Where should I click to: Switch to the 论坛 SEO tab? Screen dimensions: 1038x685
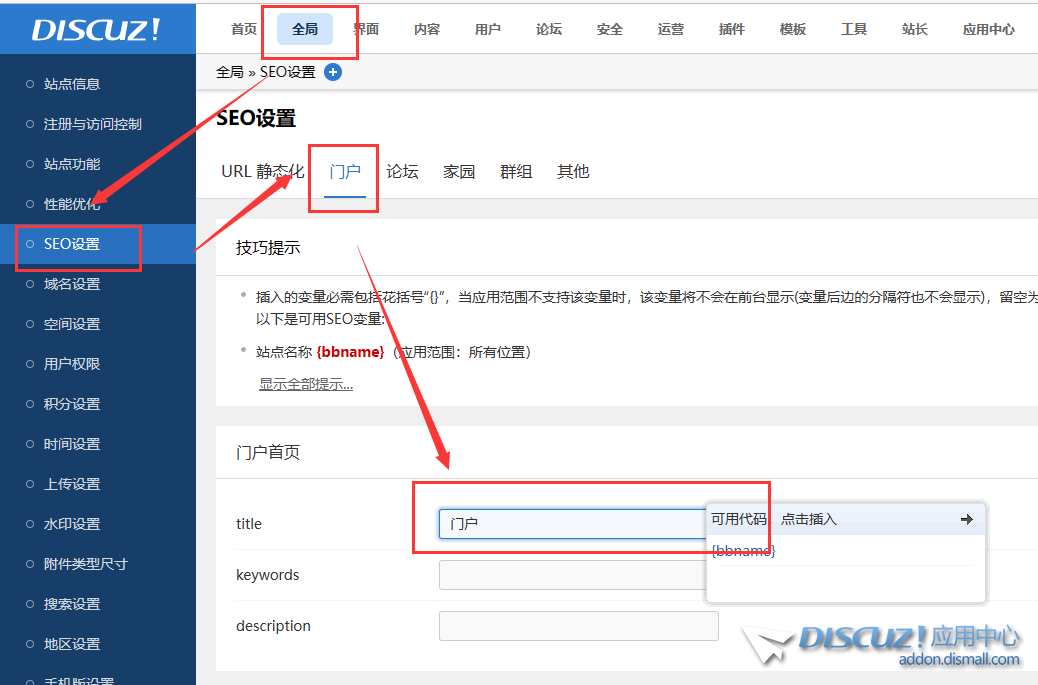click(402, 171)
